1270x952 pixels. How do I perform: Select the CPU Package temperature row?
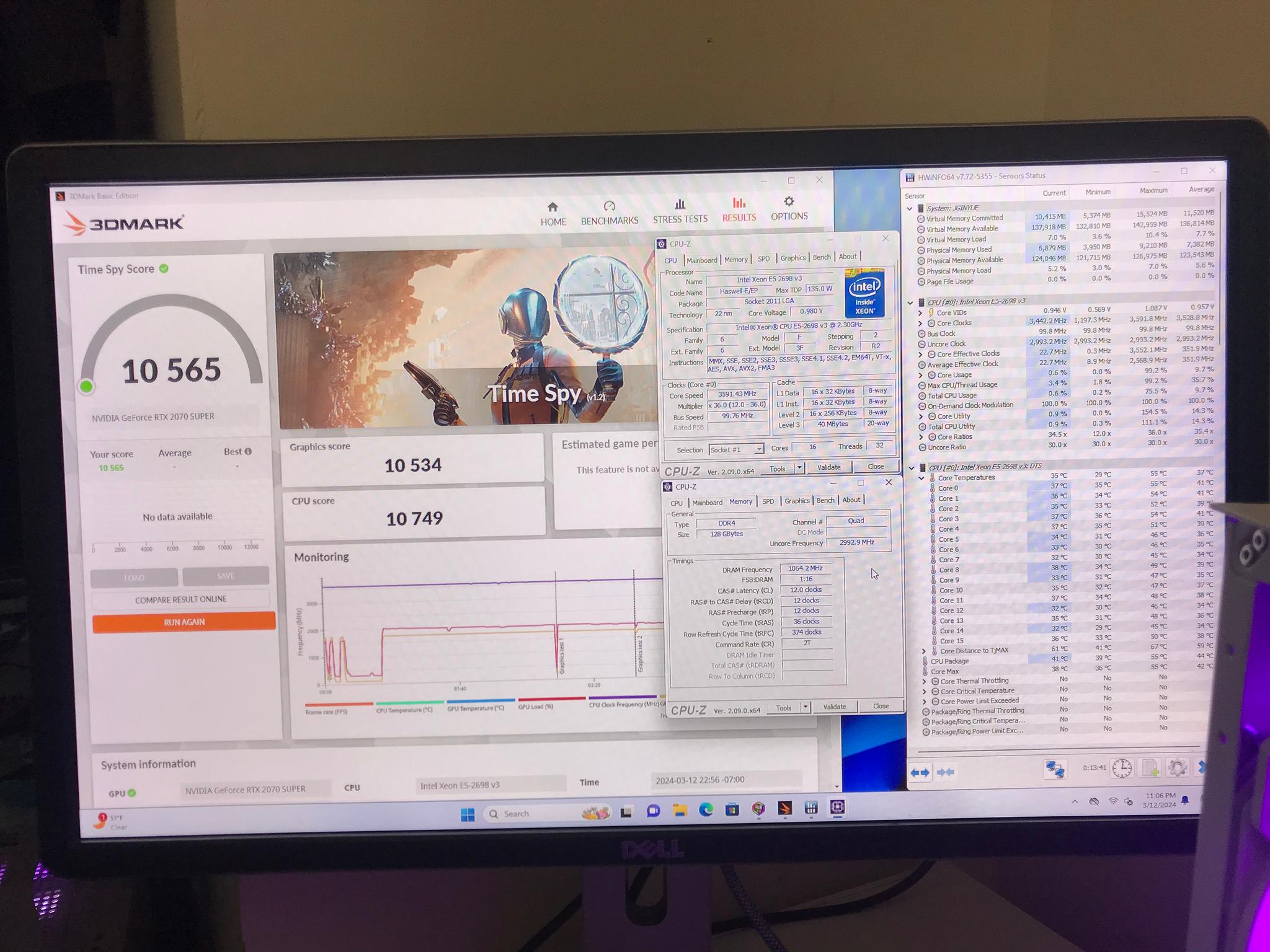tap(1068, 661)
